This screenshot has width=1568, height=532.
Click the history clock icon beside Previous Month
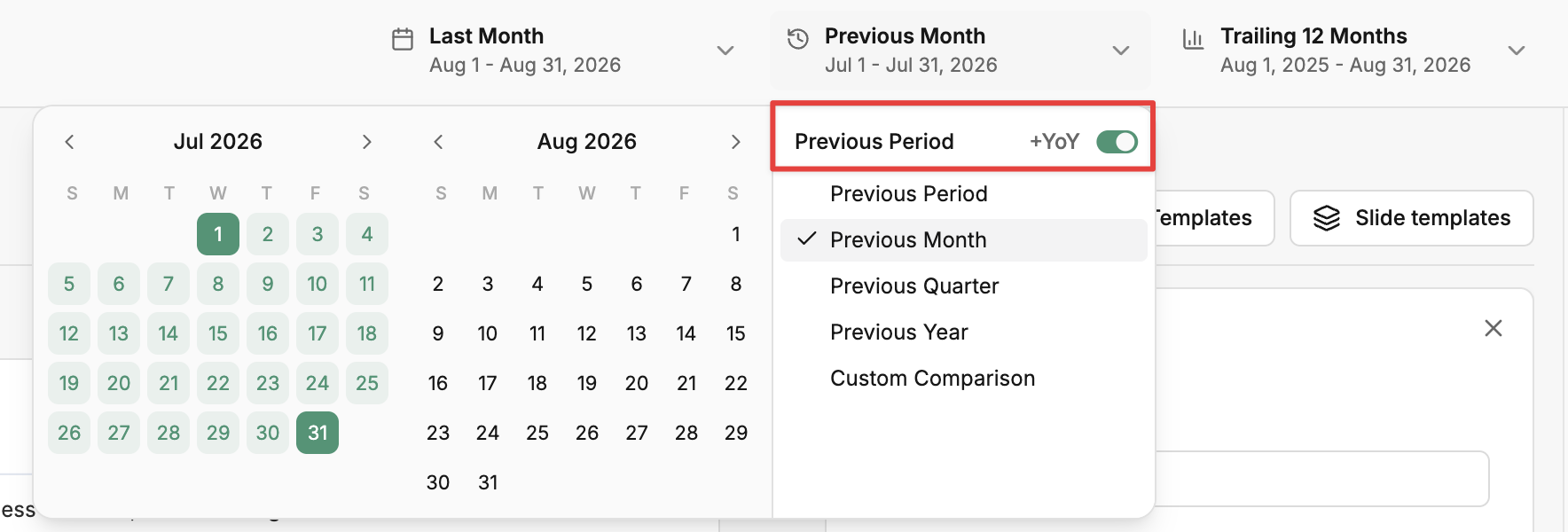coord(798,39)
